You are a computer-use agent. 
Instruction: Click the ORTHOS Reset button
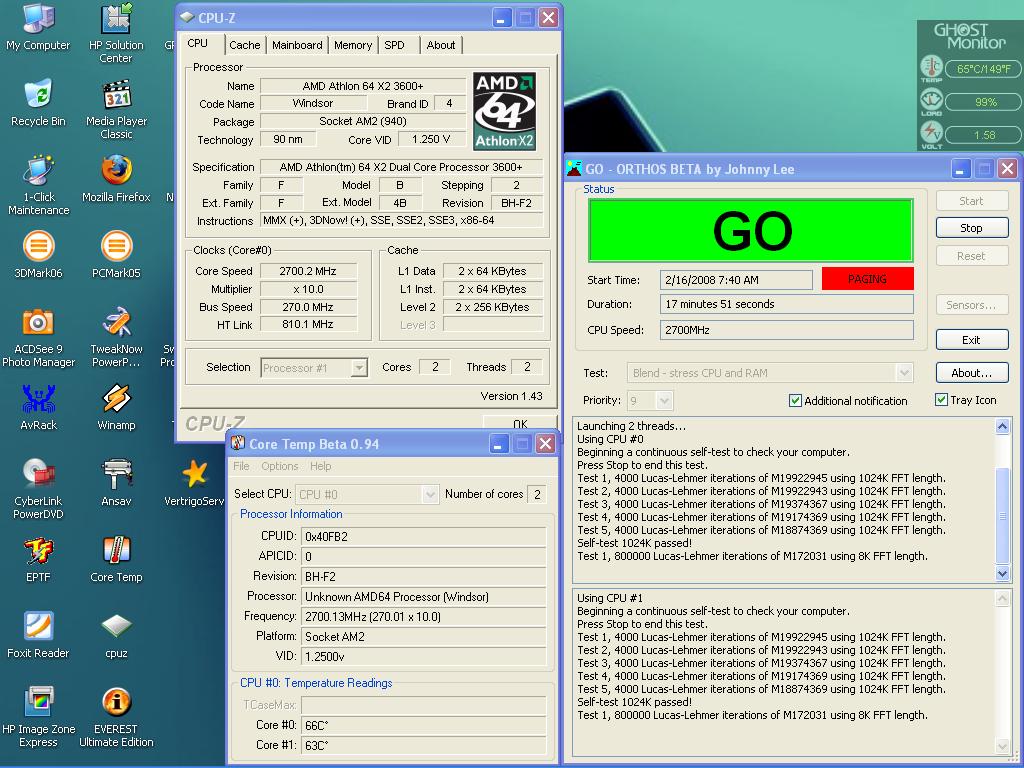point(972,256)
